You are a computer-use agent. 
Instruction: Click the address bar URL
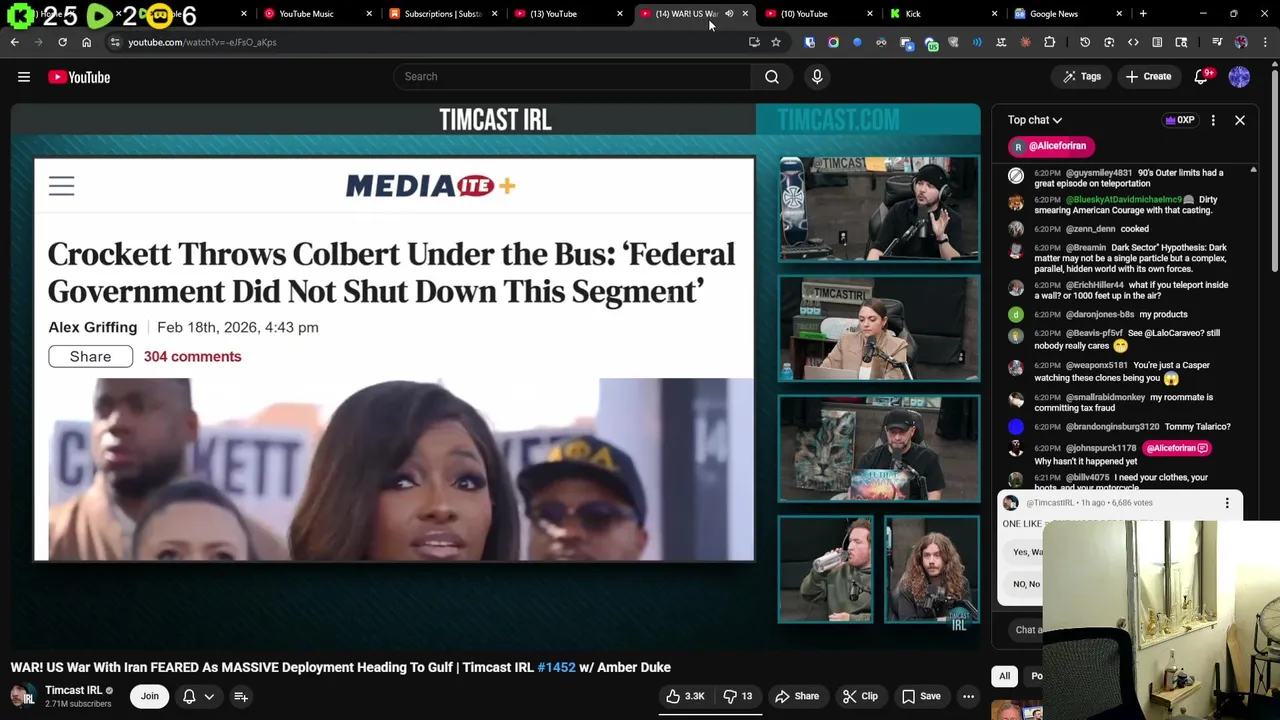point(202,42)
